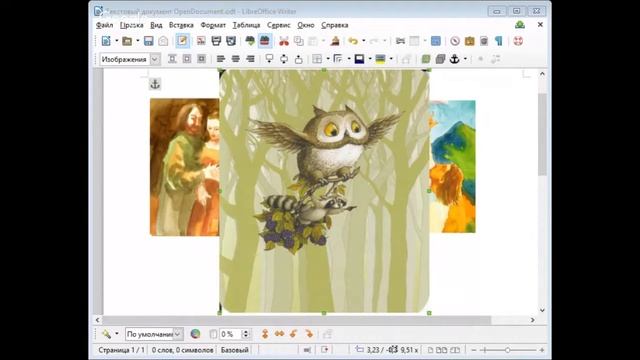Open the Изображения style combo box
The height and width of the screenshot is (360, 640).
(129, 59)
